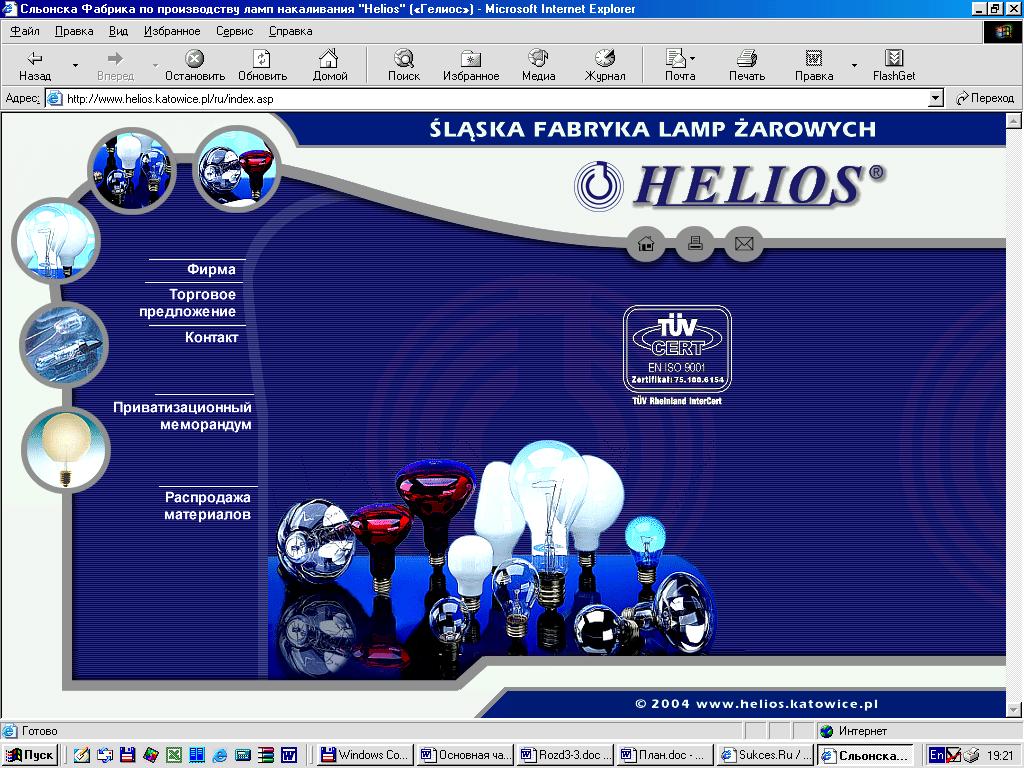
Task: Open Word from quick launch bar
Action: [x=289, y=755]
